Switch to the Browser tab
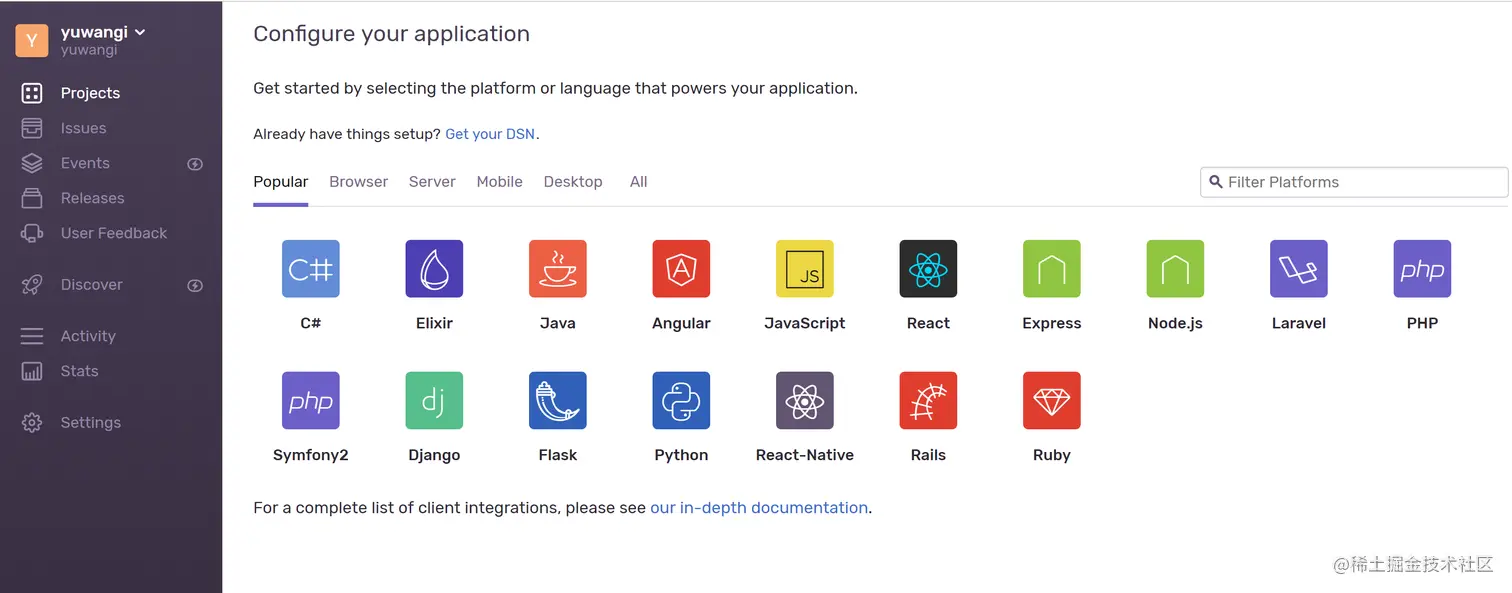The image size is (1512, 593). point(358,182)
